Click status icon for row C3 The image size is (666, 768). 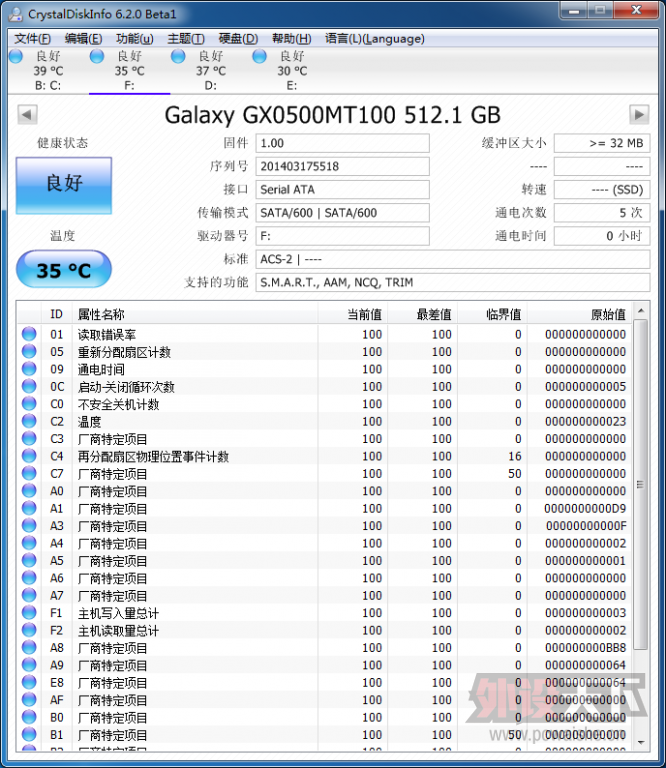(x=29, y=438)
